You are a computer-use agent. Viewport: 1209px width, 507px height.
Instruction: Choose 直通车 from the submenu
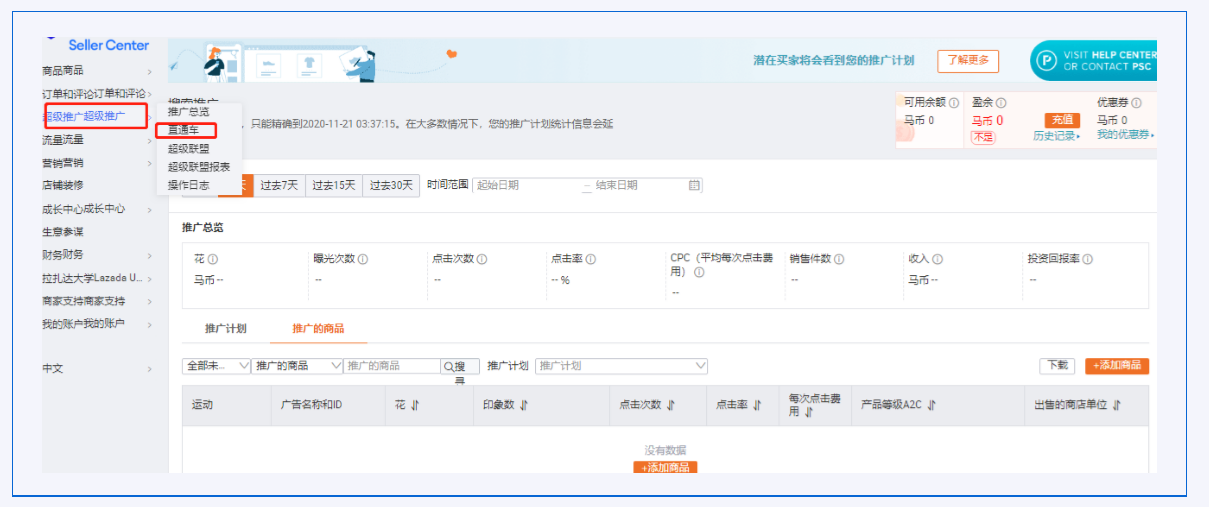click(184, 130)
